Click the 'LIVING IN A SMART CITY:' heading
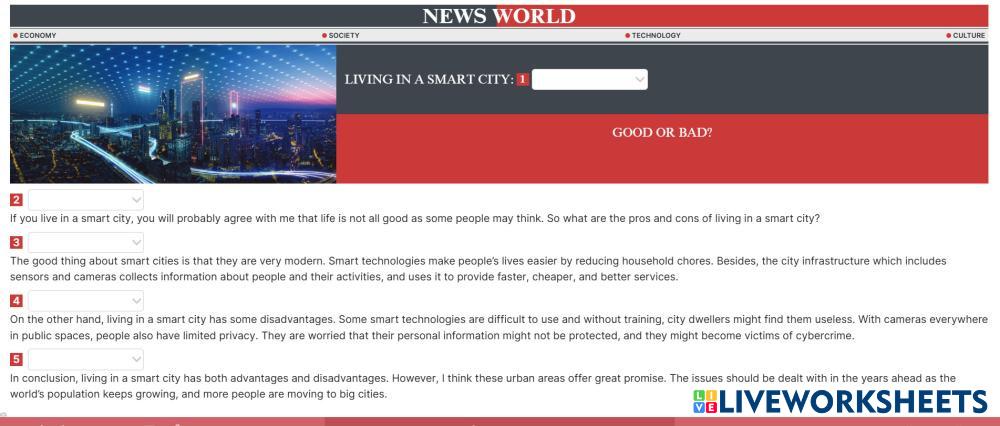The height and width of the screenshot is (426, 1000). click(x=428, y=79)
